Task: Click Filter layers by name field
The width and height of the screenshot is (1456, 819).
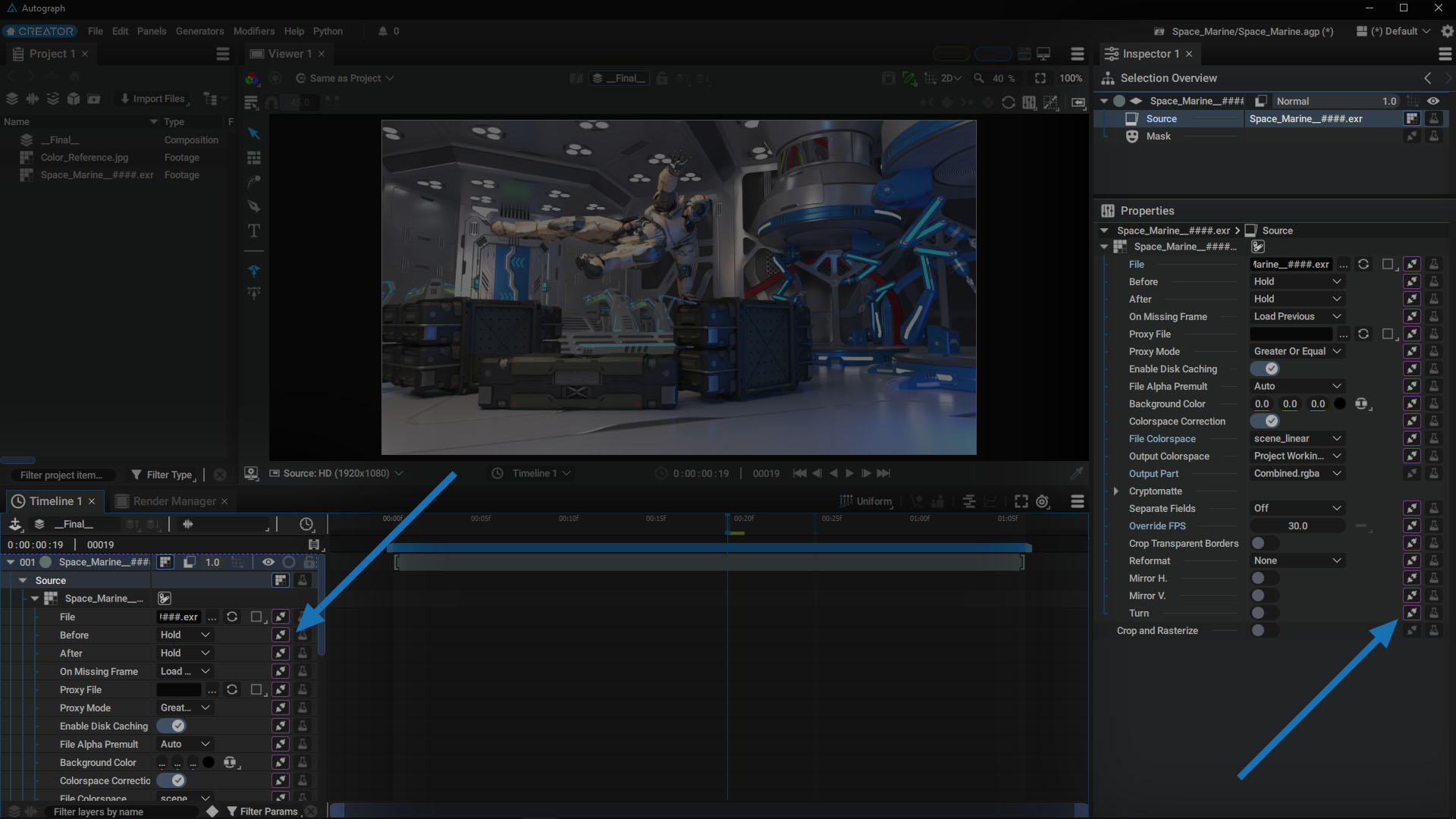Action: pyautogui.click(x=121, y=811)
